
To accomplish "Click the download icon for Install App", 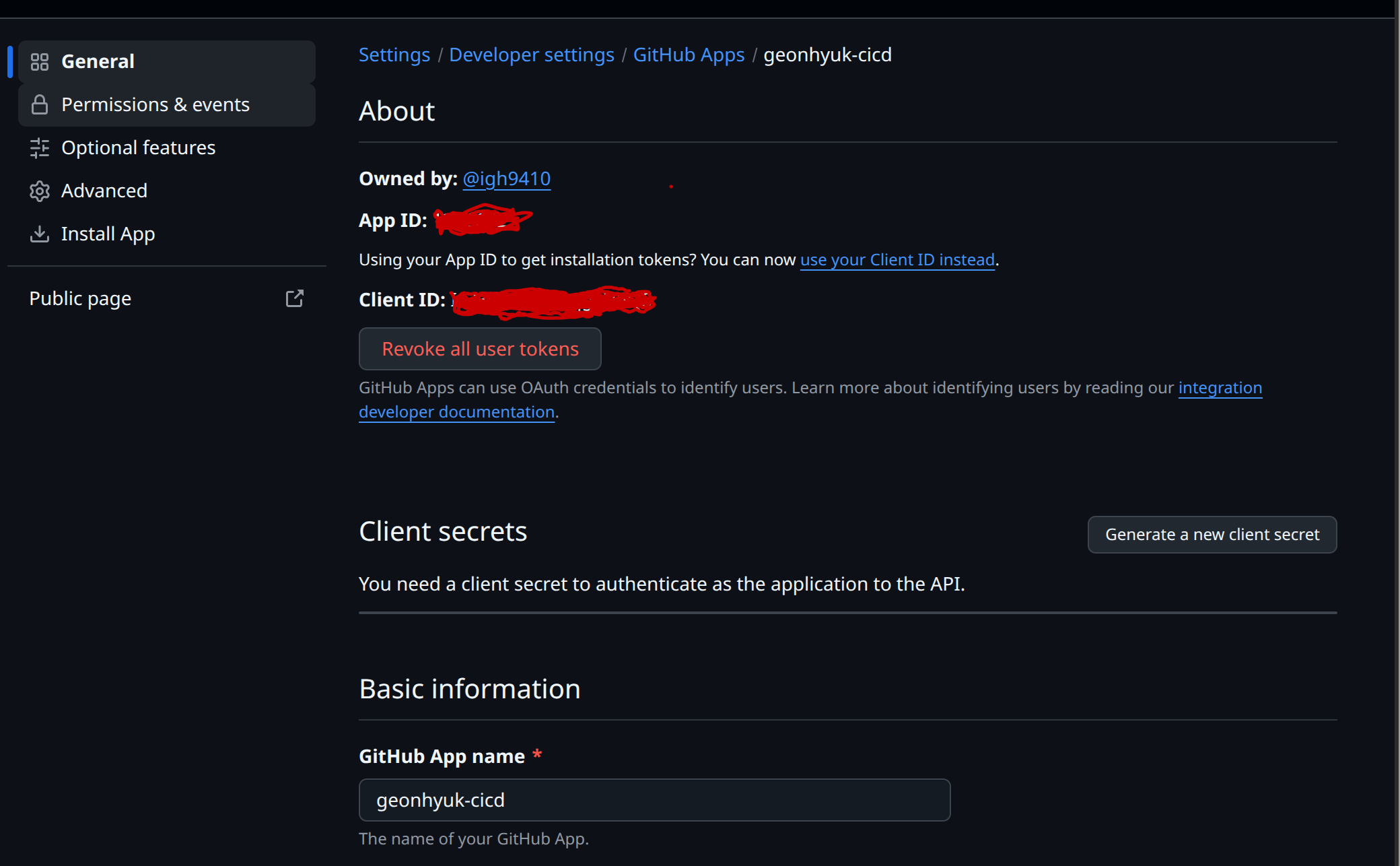I will point(40,234).
